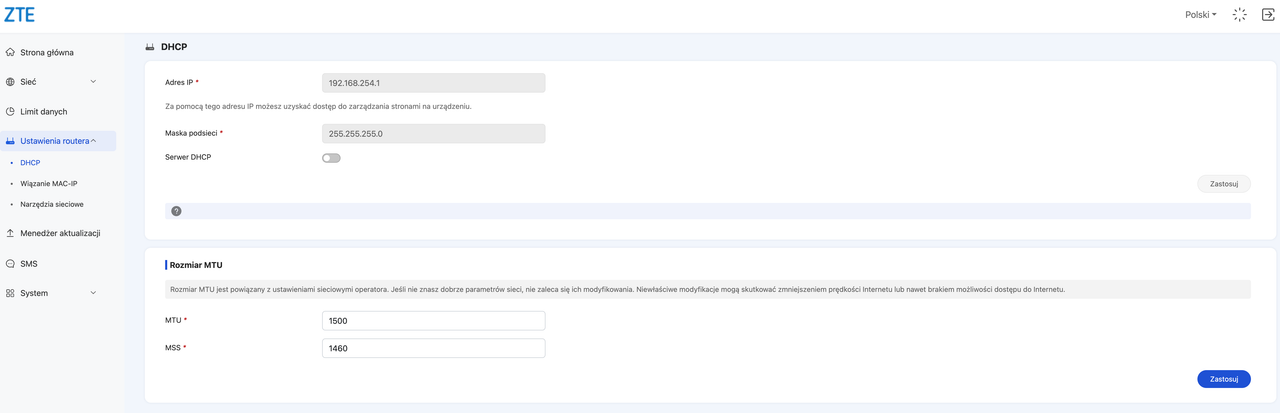Click the Maska podsieci label
The image size is (1280, 413).
[x=192, y=132]
